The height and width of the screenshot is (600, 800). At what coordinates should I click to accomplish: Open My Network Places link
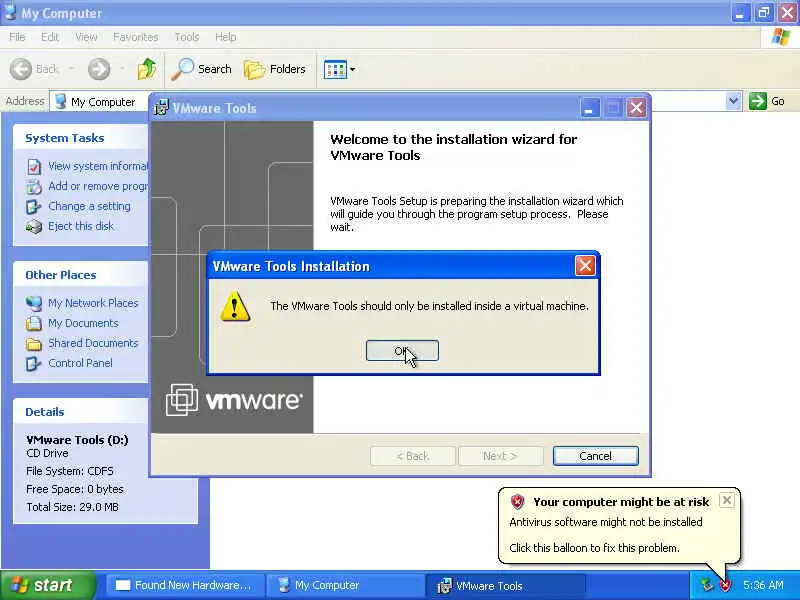pyautogui.click(x=93, y=303)
